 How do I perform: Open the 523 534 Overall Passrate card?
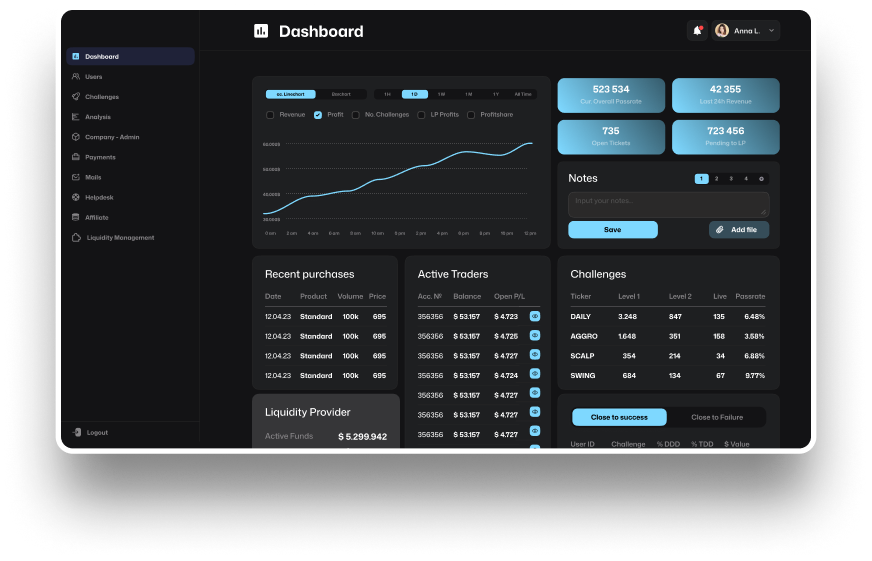611,95
